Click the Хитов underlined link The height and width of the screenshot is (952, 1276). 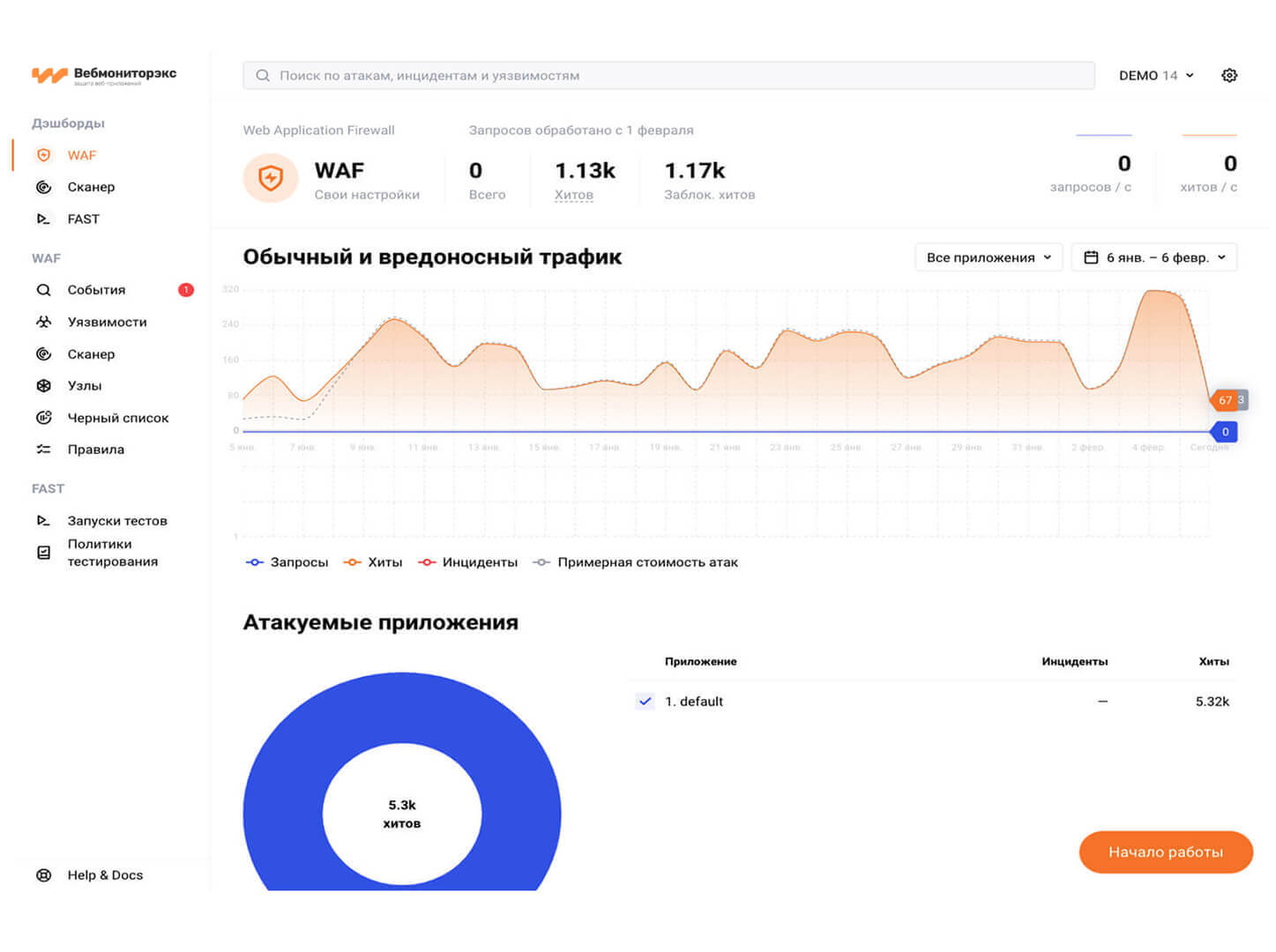point(573,195)
